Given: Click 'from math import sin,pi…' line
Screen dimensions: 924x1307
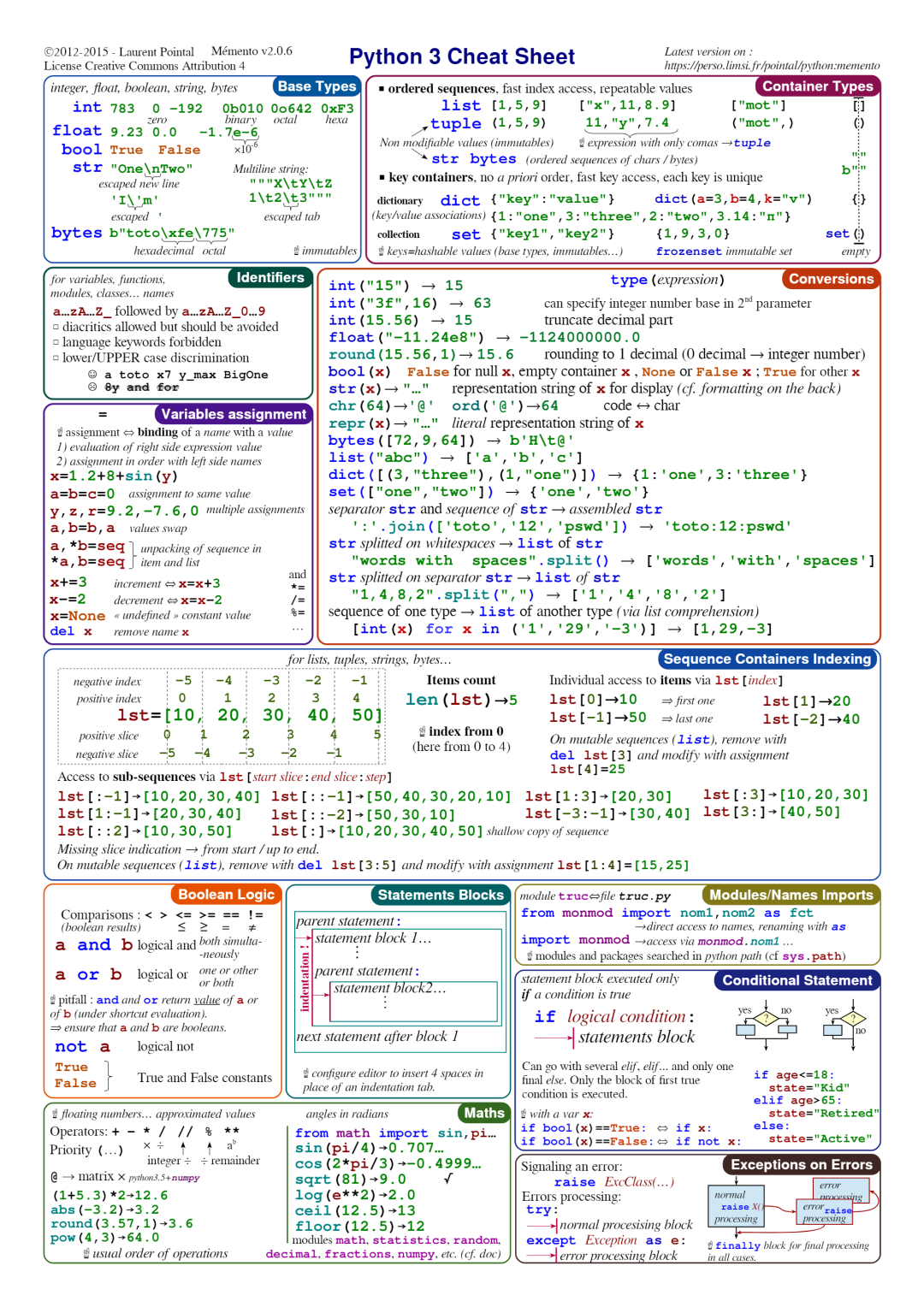Looking at the screenshot, I should click(x=395, y=1133).
